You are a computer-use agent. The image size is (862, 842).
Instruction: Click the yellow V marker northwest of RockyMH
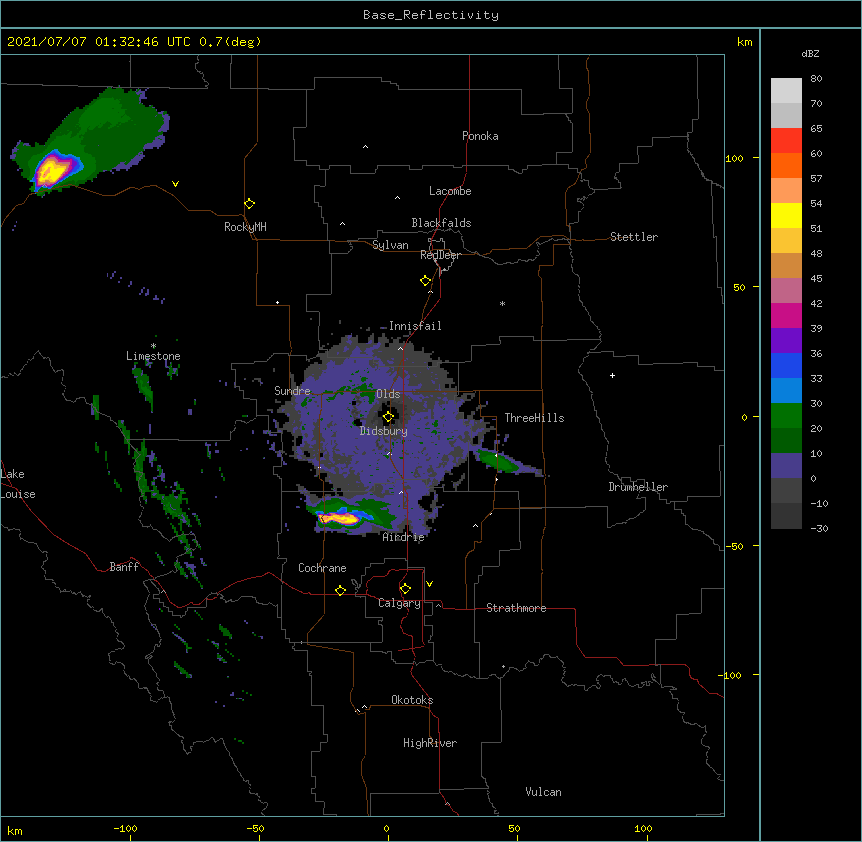point(175,184)
